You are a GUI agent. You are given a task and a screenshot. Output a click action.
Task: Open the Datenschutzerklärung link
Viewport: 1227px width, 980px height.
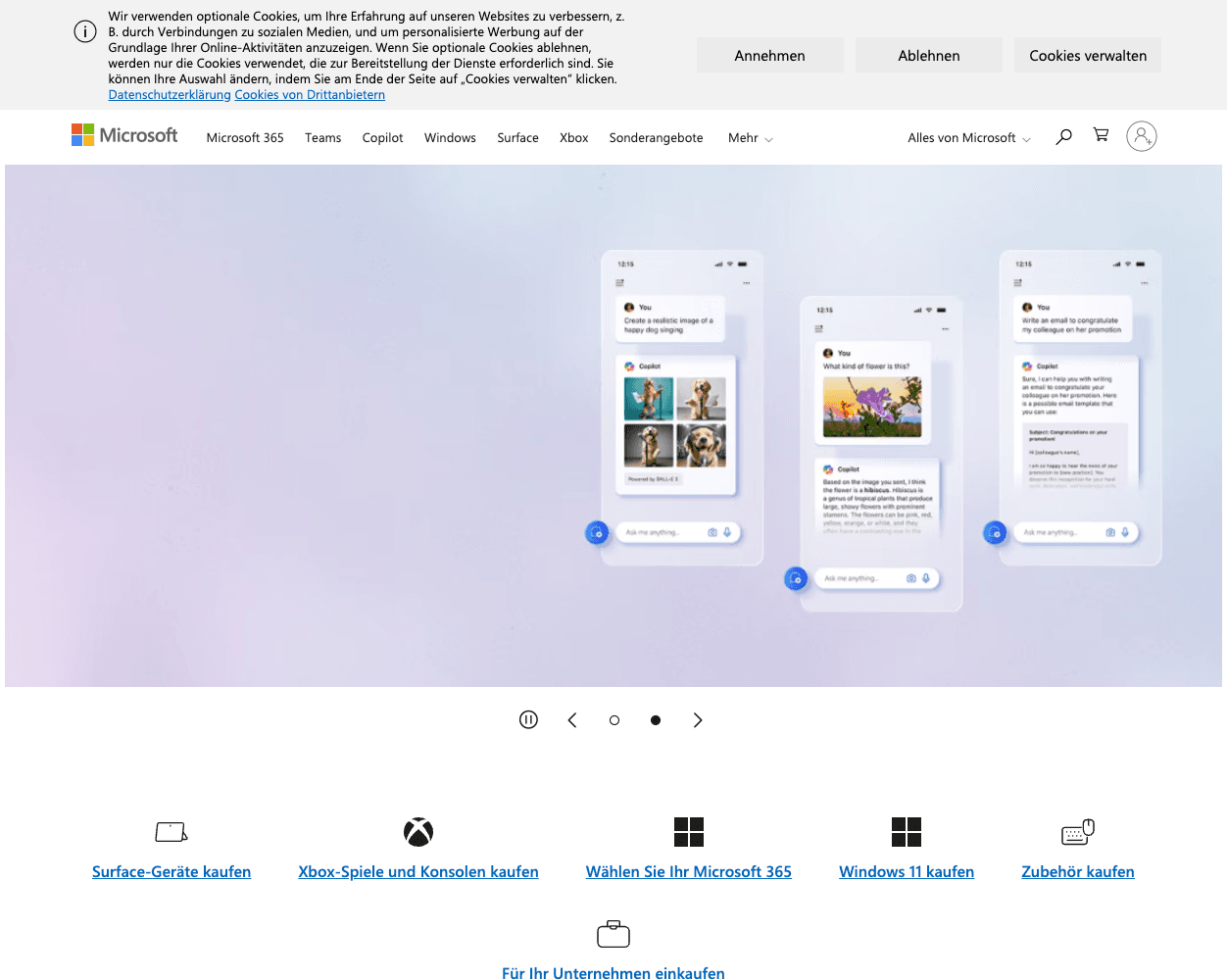pyautogui.click(x=170, y=95)
